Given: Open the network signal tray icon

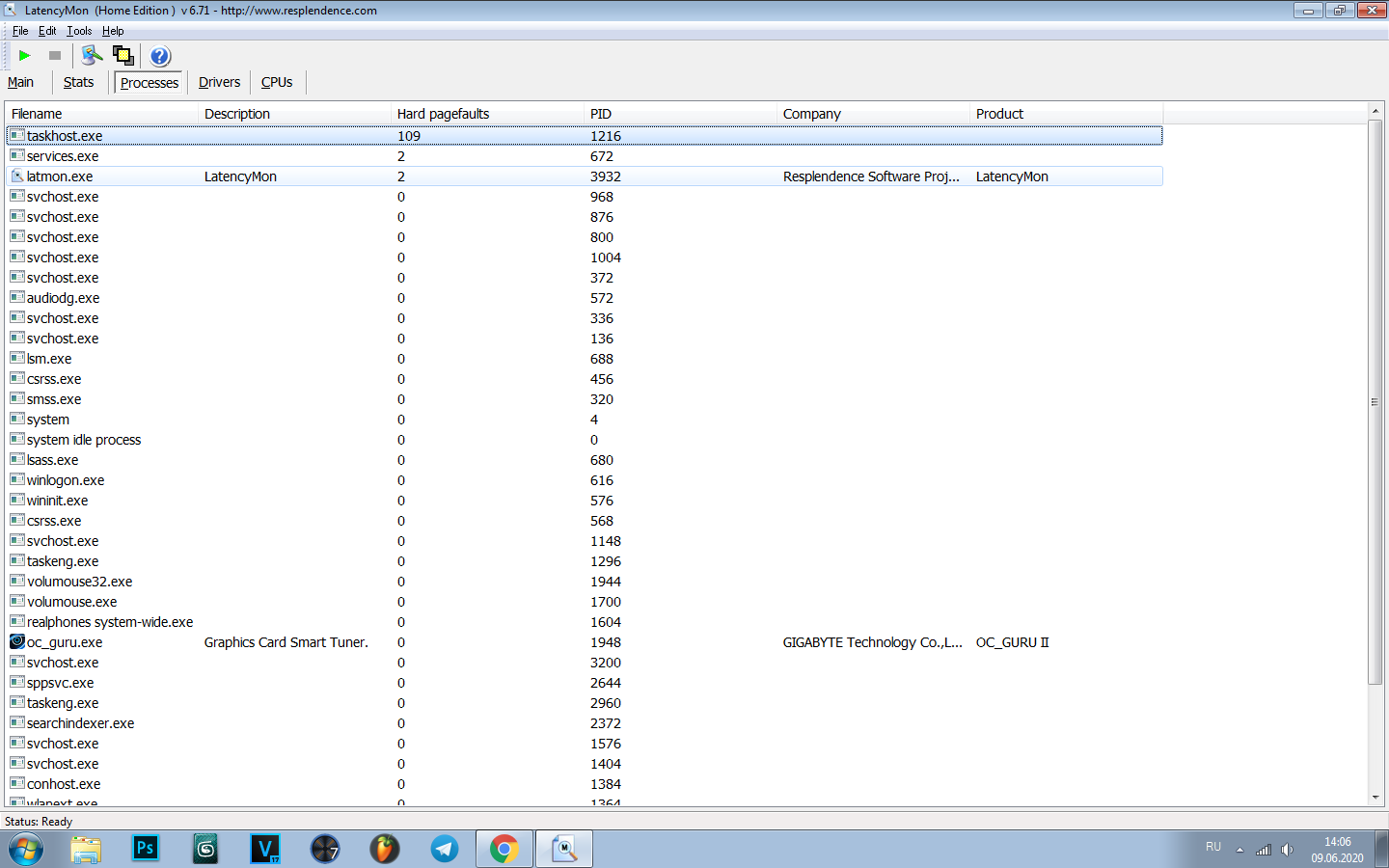Looking at the screenshot, I should (1264, 850).
